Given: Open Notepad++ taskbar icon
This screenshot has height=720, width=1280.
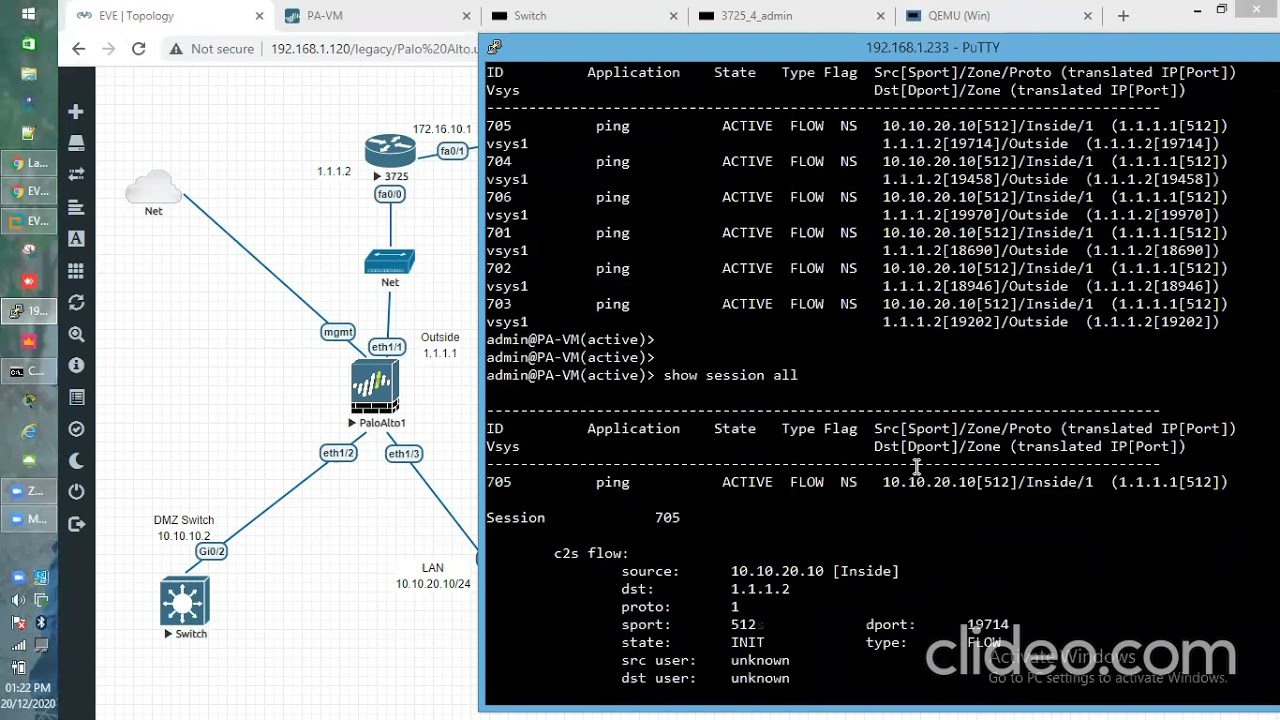Looking at the screenshot, I should click(29, 132).
